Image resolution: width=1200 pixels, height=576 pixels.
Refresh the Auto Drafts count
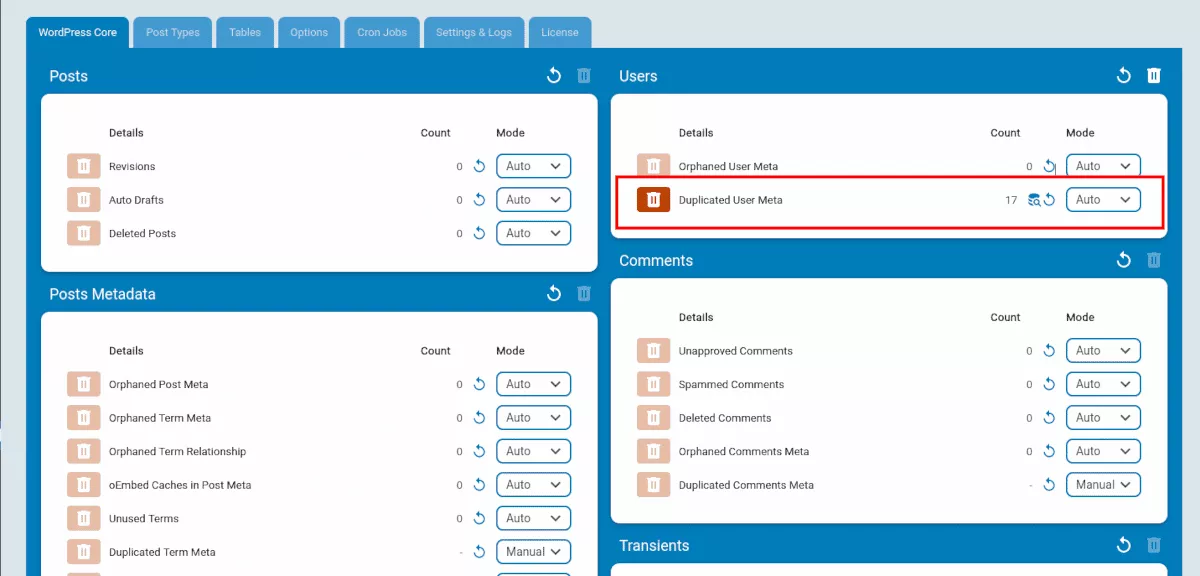click(x=479, y=200)
